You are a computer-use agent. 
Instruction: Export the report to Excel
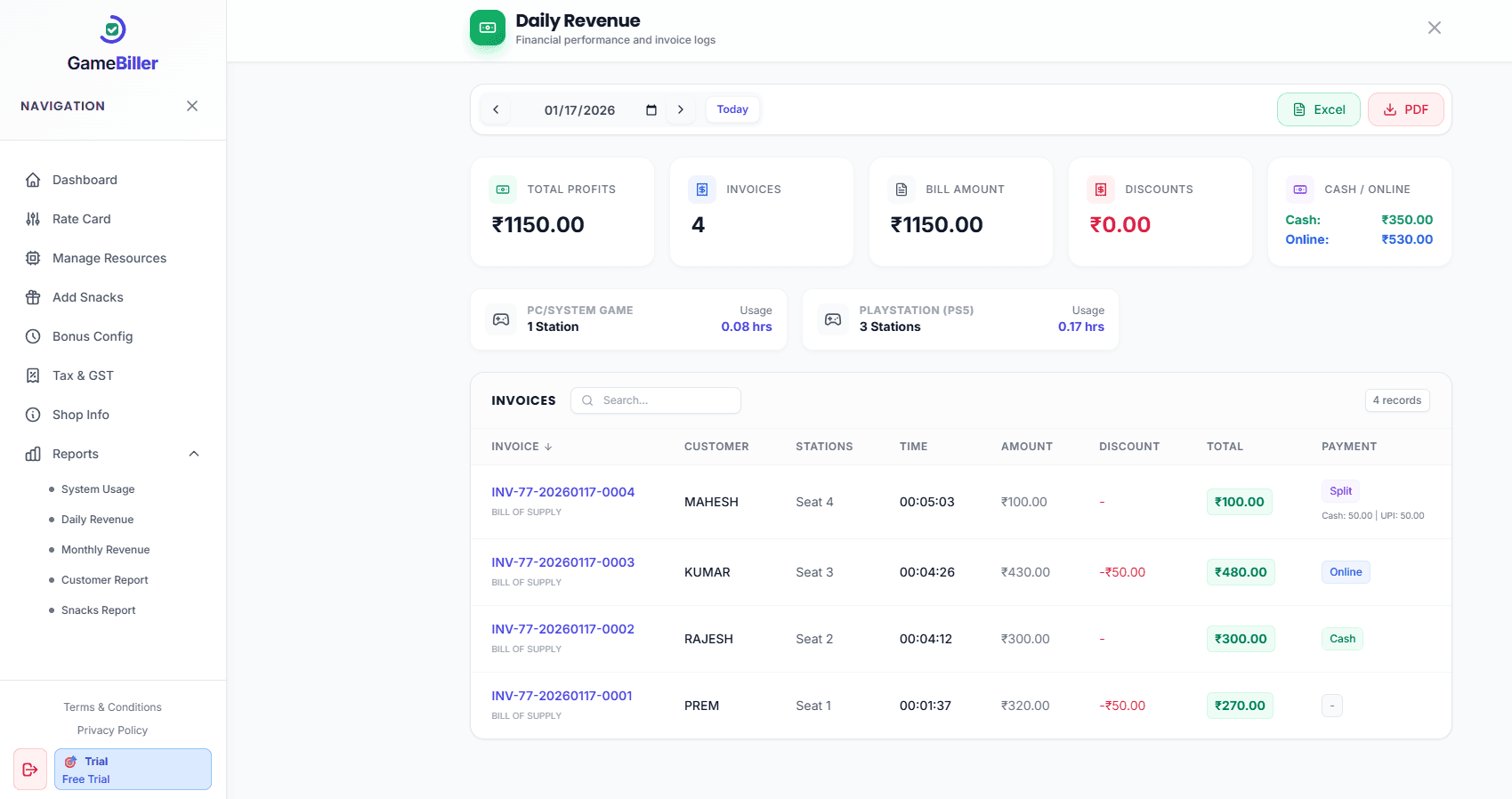coord(1318,109)
